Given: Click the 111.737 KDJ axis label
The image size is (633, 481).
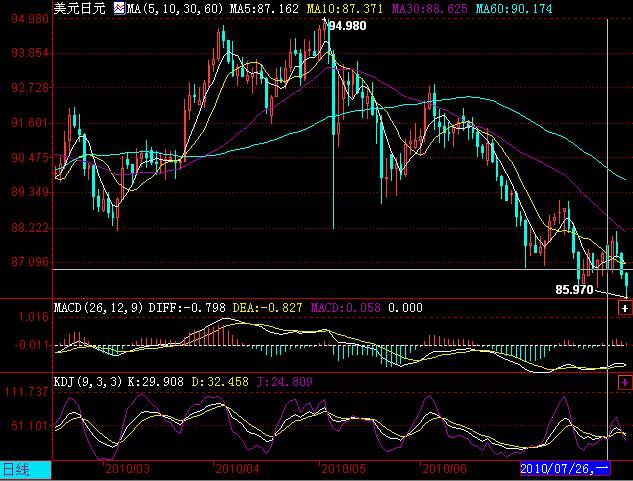Looking at the screenshot, I should pos(27,392).
